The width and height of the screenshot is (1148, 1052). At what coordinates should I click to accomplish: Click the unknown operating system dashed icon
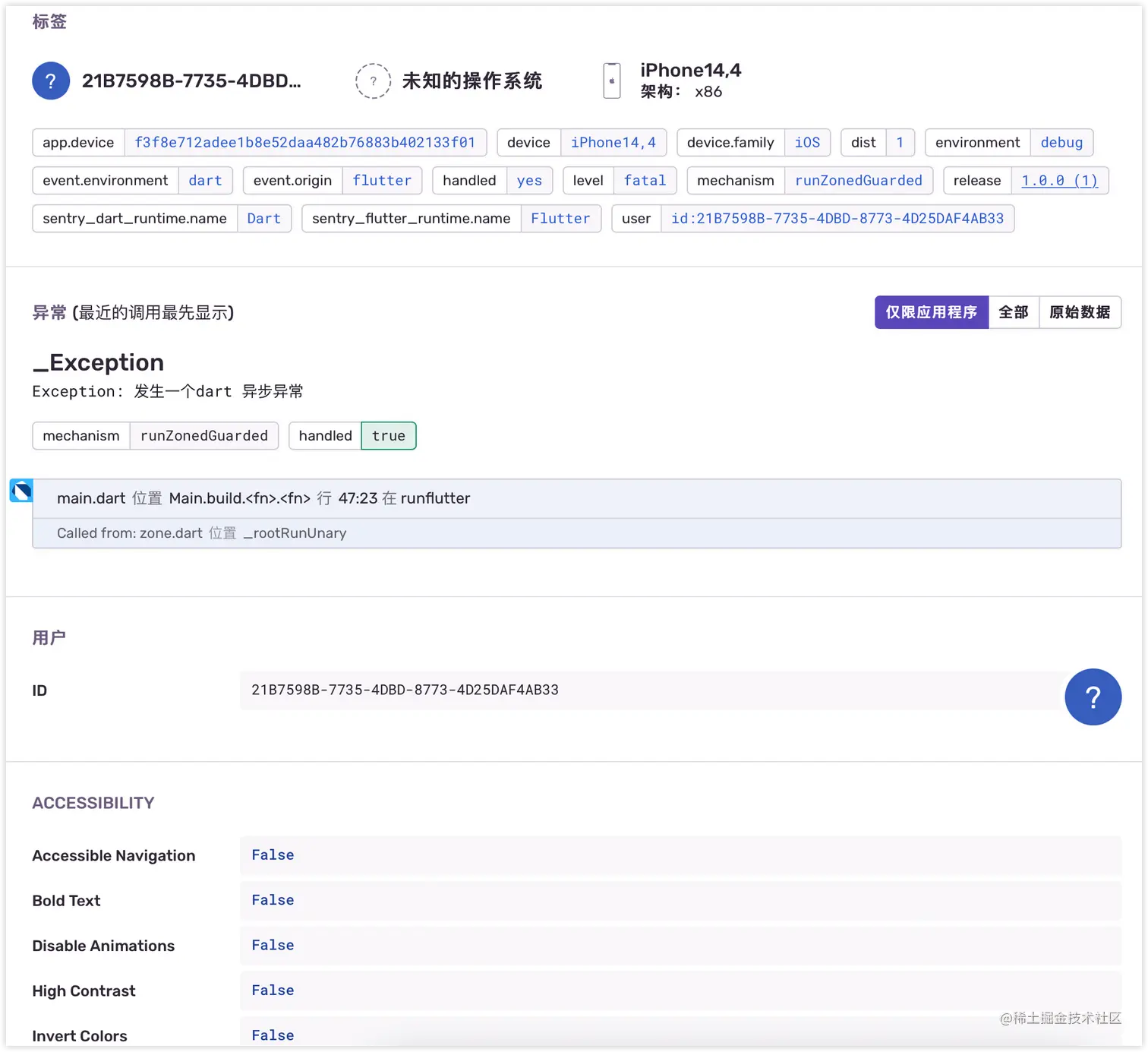pyautogui.click(x=373, y=81)
